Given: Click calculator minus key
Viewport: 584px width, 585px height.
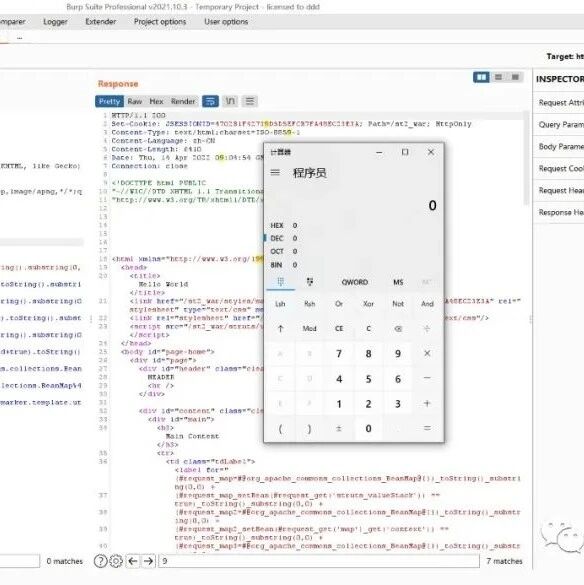Looking at the screenshot, I should pyautogui.click(x=427, y=378).
